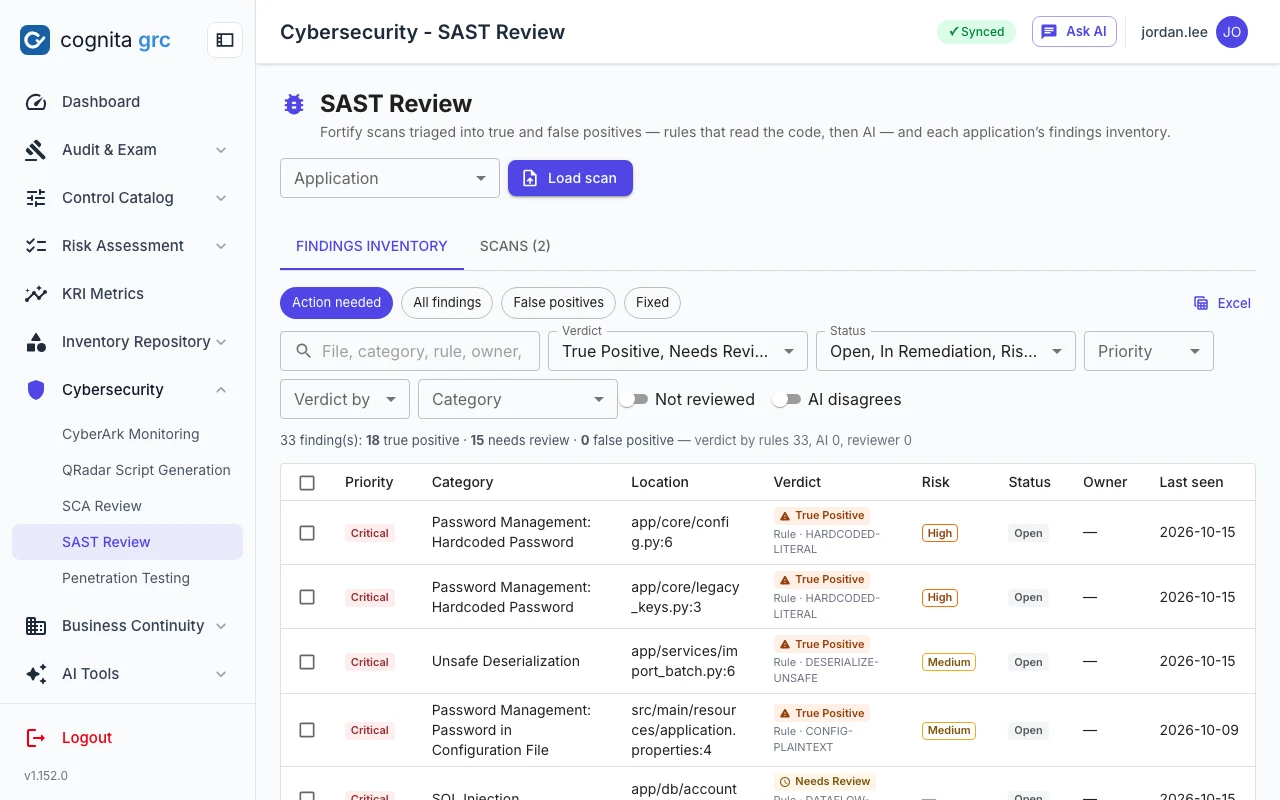Screen dimensions: 1280x800
Task: Tick the select-all checkbox in table header
Action: point(307,483)
